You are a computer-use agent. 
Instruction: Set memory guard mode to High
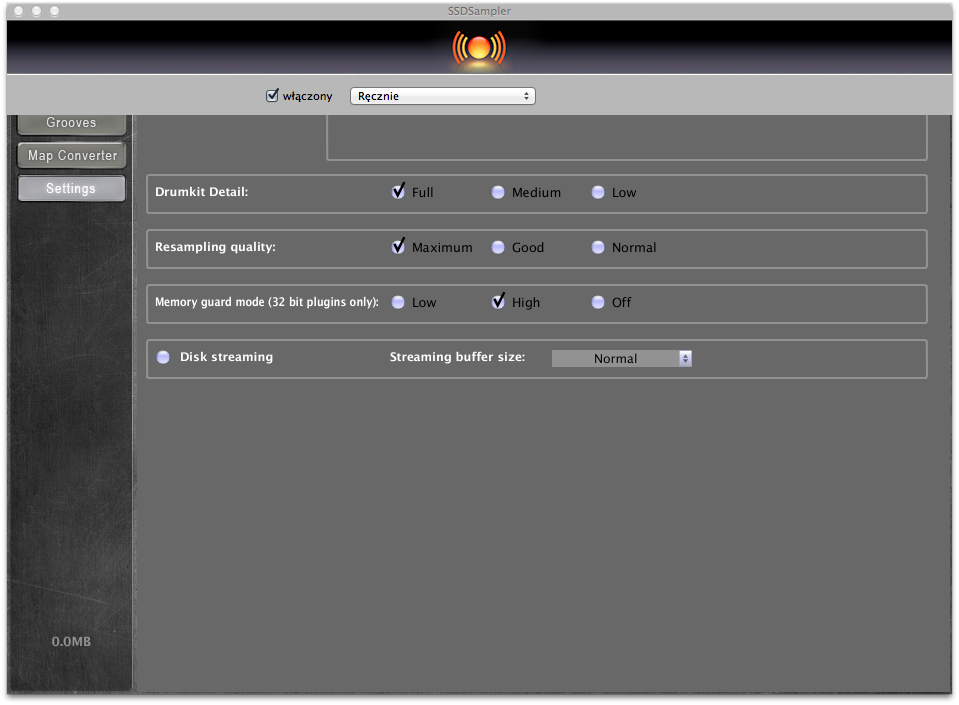(x=498, y=301)
